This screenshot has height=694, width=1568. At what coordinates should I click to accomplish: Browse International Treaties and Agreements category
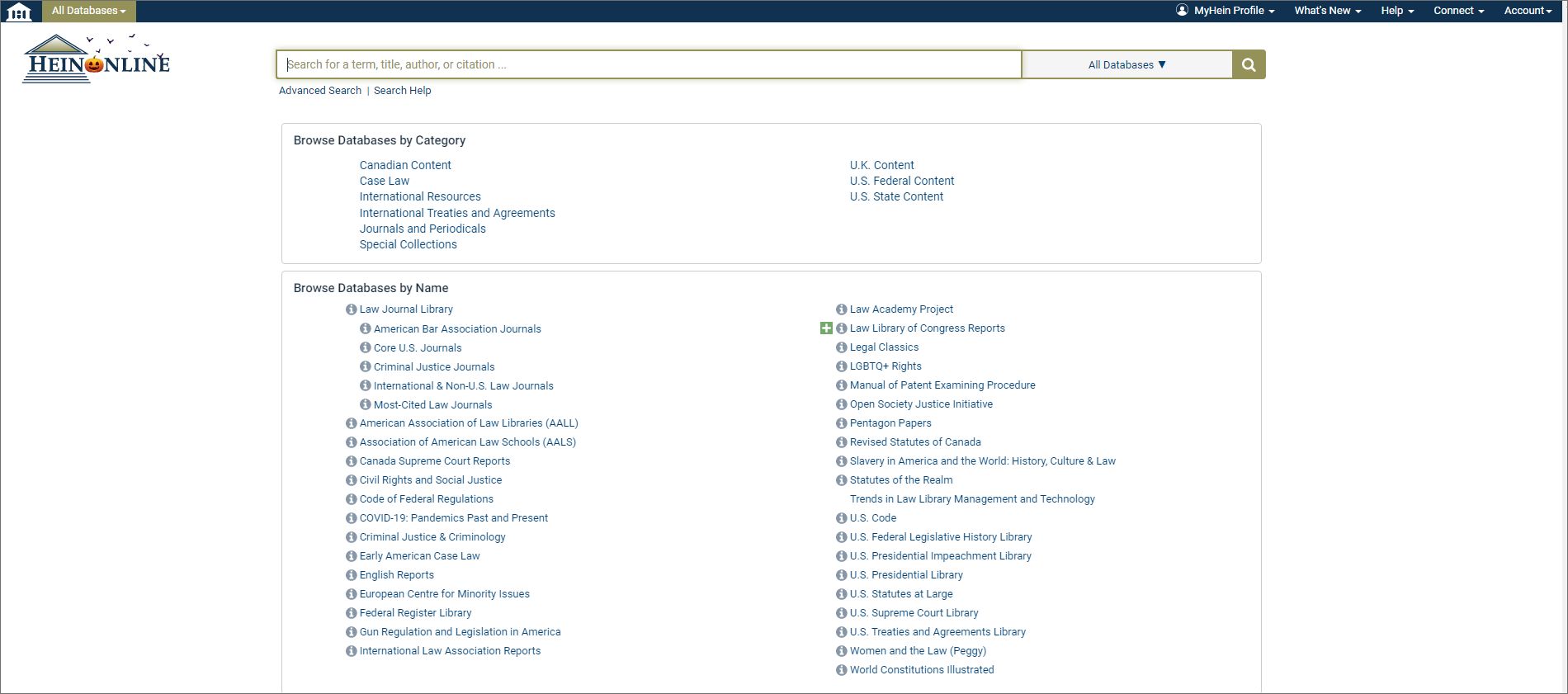[x=457, y=213]
